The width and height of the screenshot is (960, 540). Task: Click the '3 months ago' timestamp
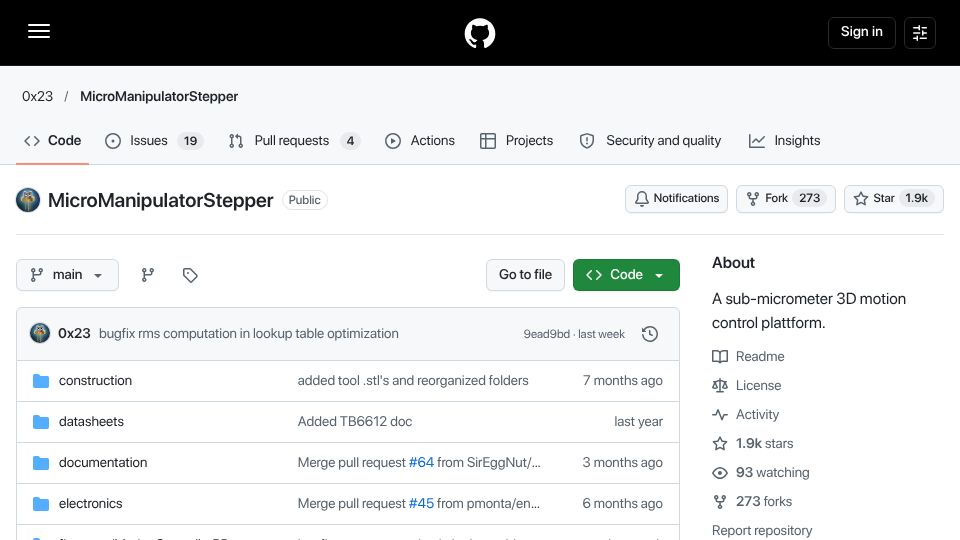pos(623,463)
